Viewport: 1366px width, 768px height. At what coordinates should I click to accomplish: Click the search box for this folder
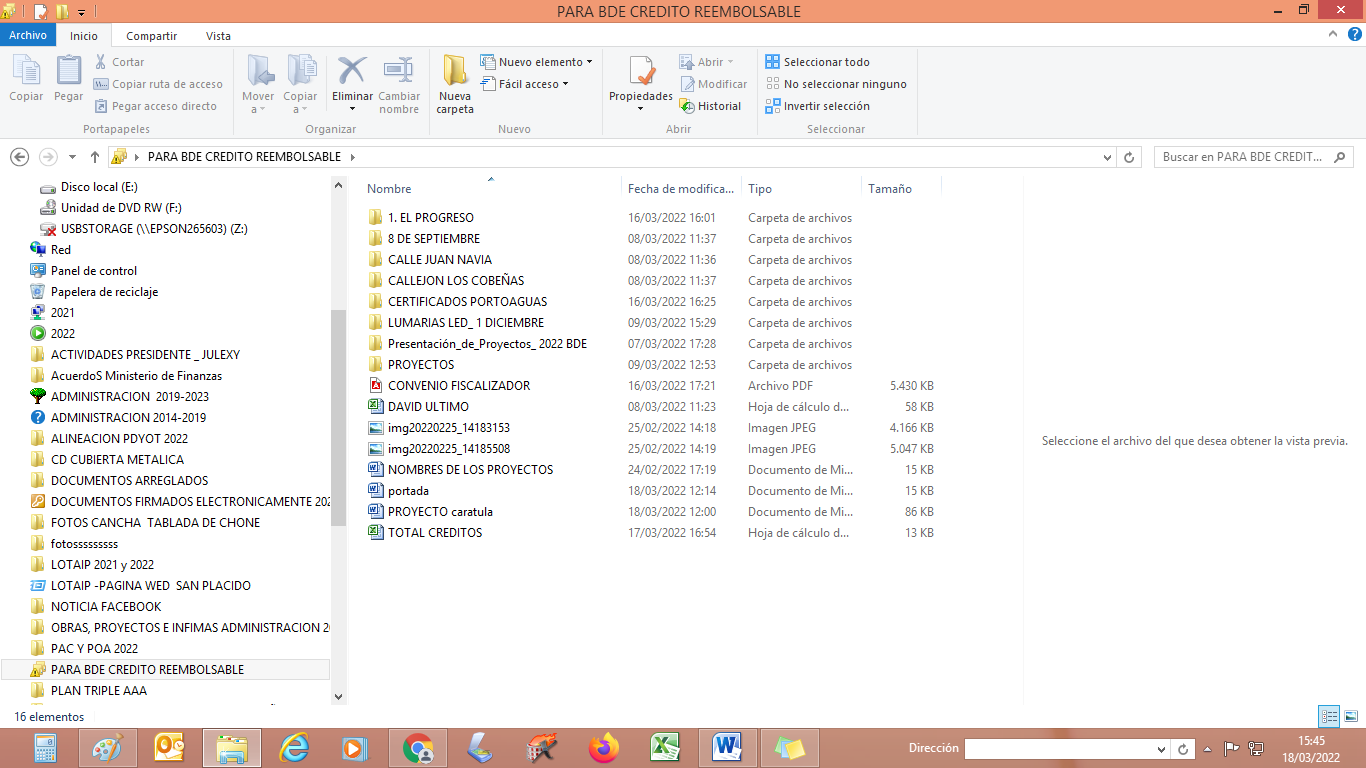[1244, 157]
